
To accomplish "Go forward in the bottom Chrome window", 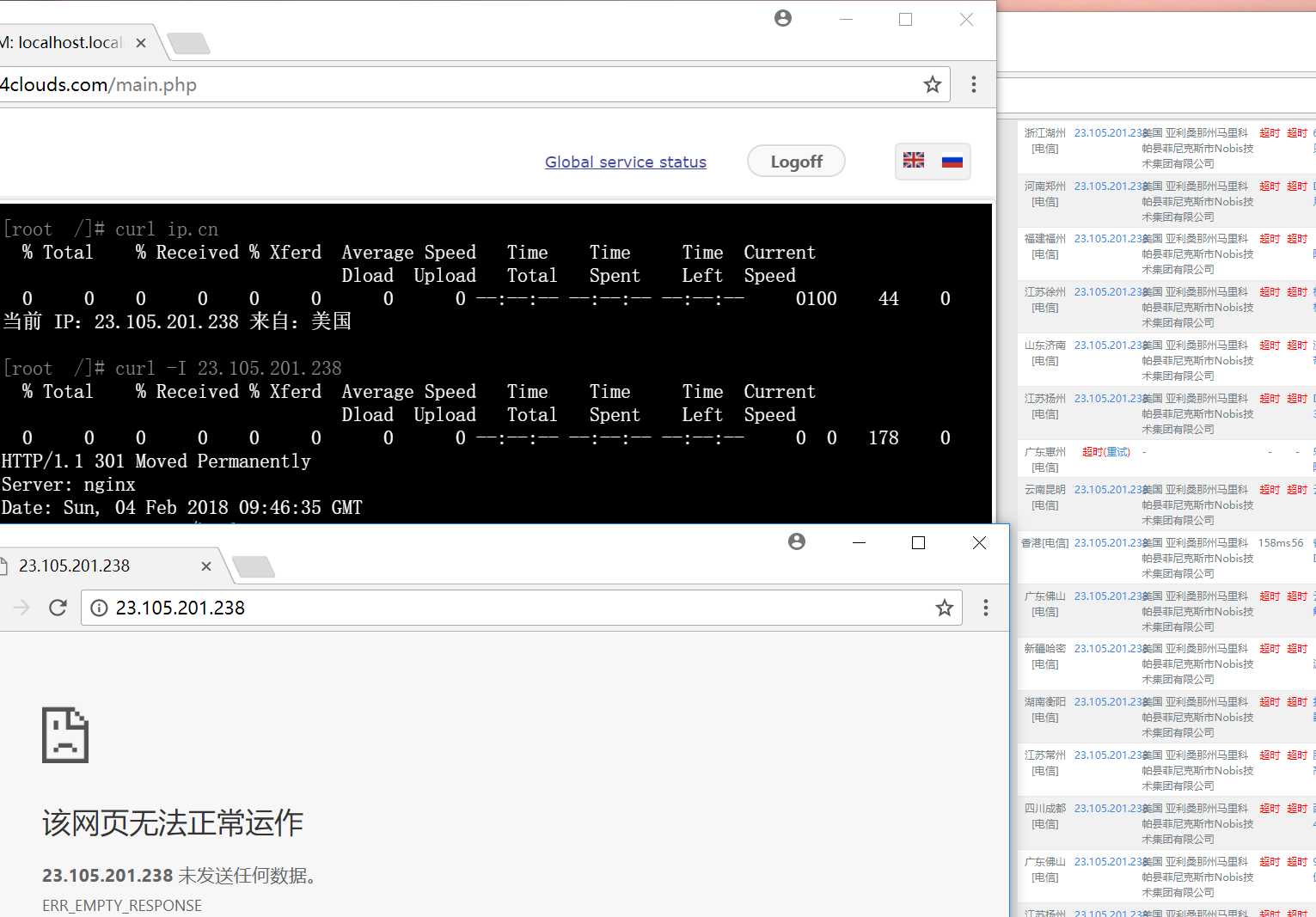I will (21, 608).
